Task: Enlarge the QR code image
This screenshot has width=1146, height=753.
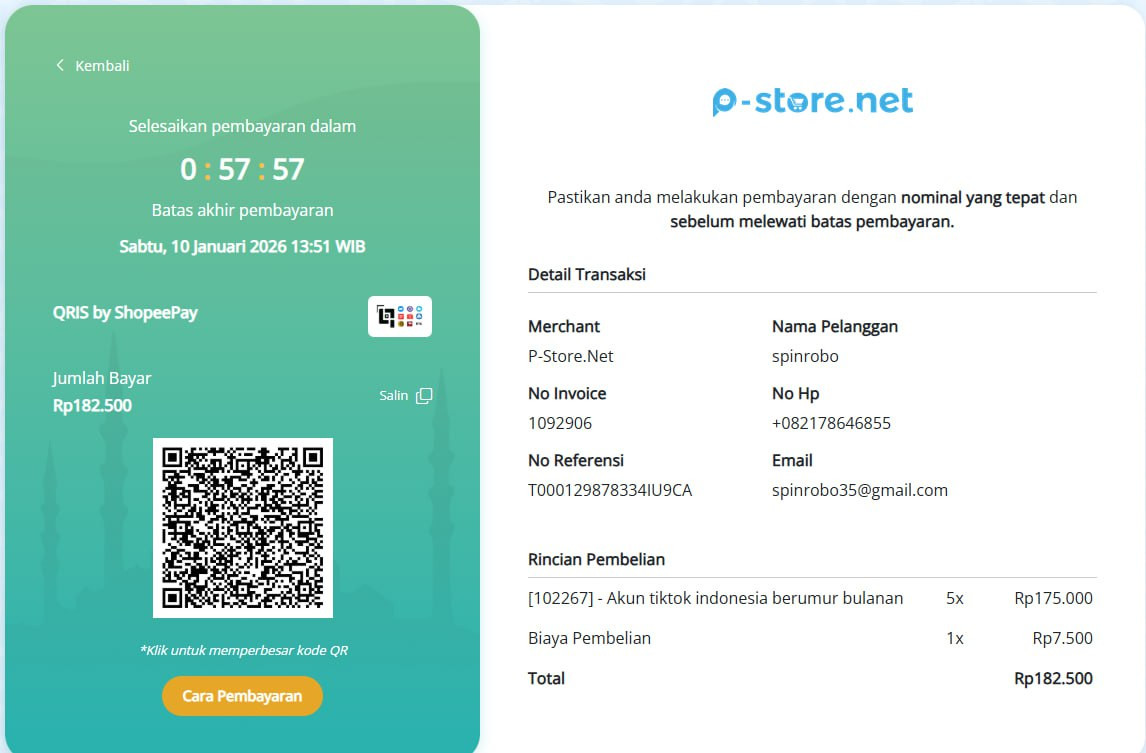Action: tap(243, 528)
